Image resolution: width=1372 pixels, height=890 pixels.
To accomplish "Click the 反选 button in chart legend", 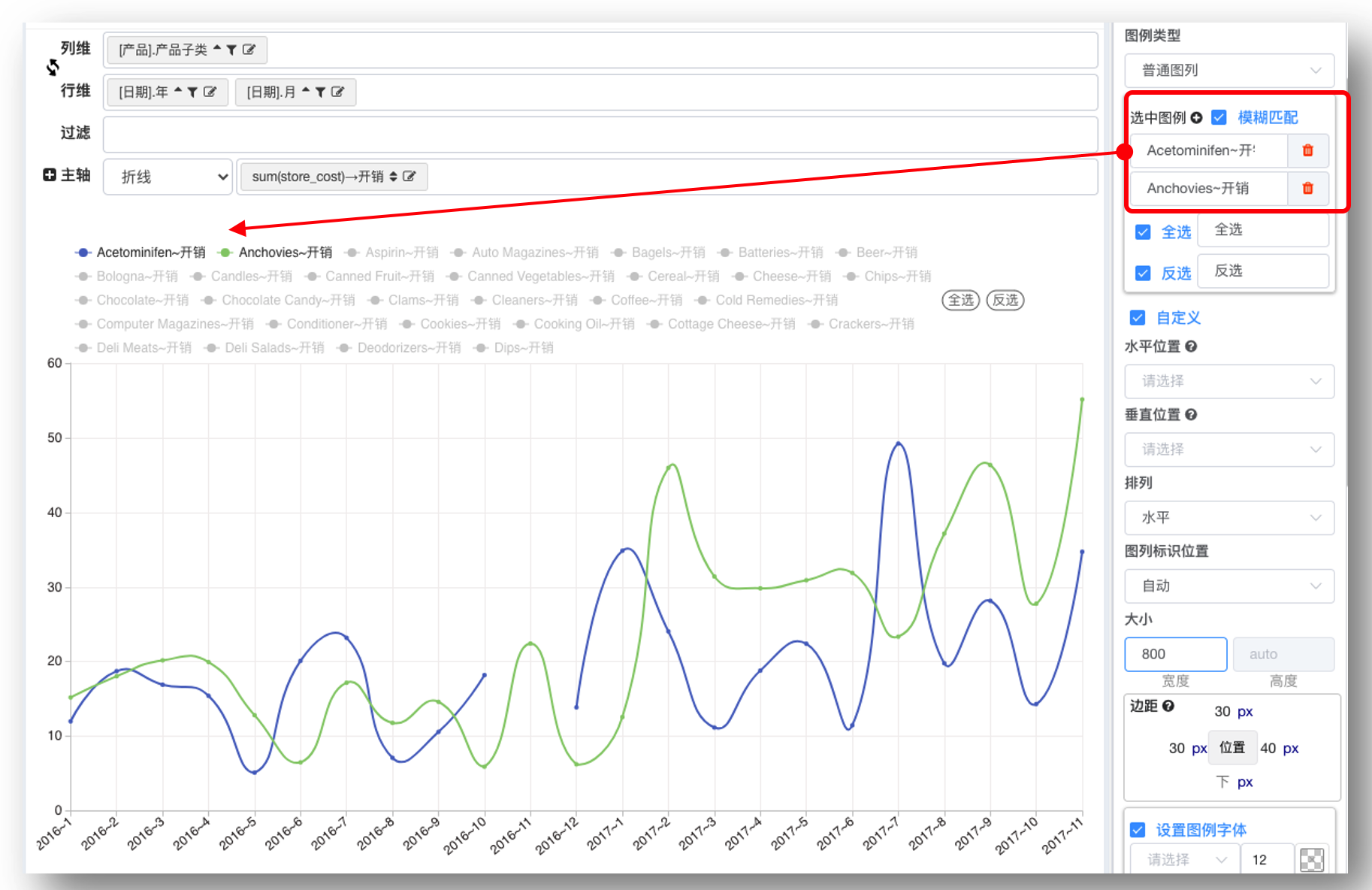I will (1005, 300).
